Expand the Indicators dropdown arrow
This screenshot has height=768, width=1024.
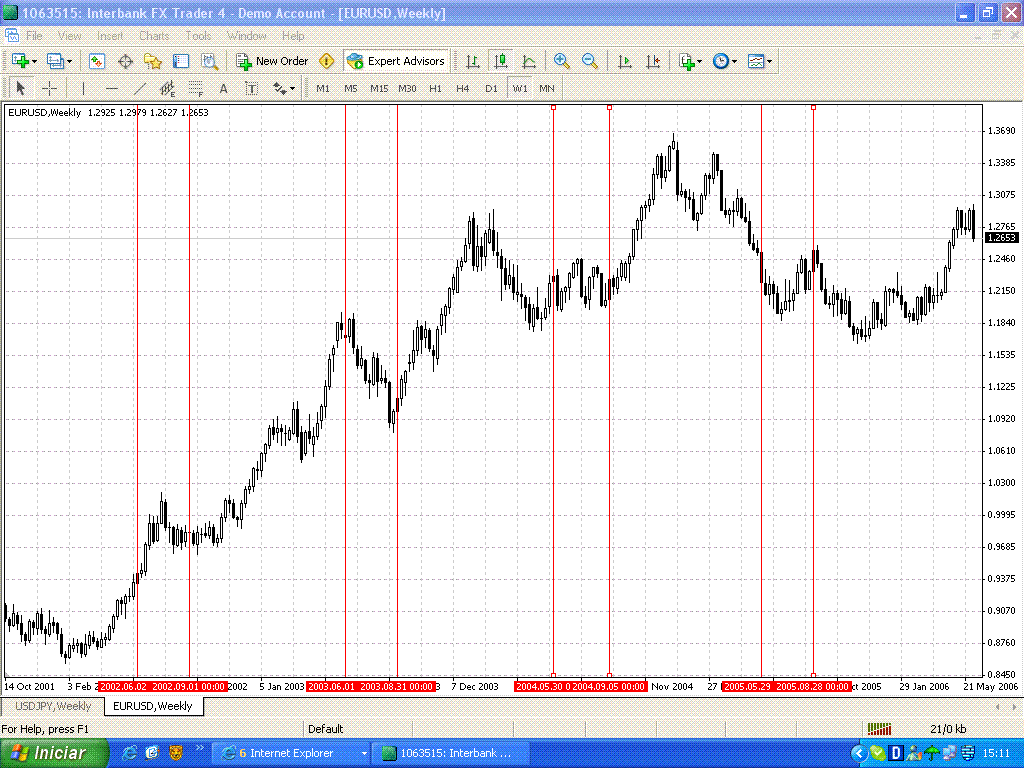click(x=699, y=61)
